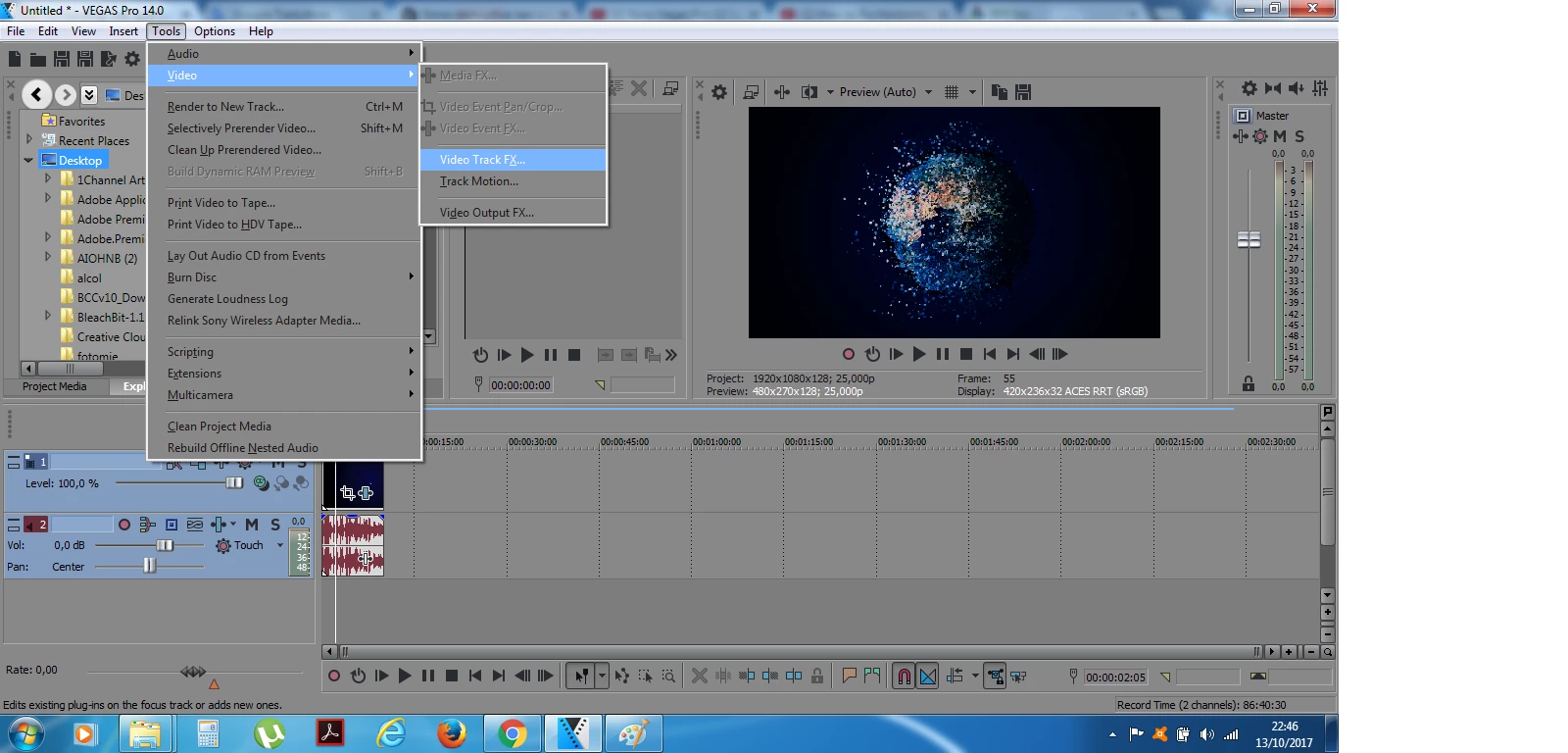The height and width of the screenshot is (753, 1568).
Task: Choose Lay Out Audio CD from Events
Action: 284,256
